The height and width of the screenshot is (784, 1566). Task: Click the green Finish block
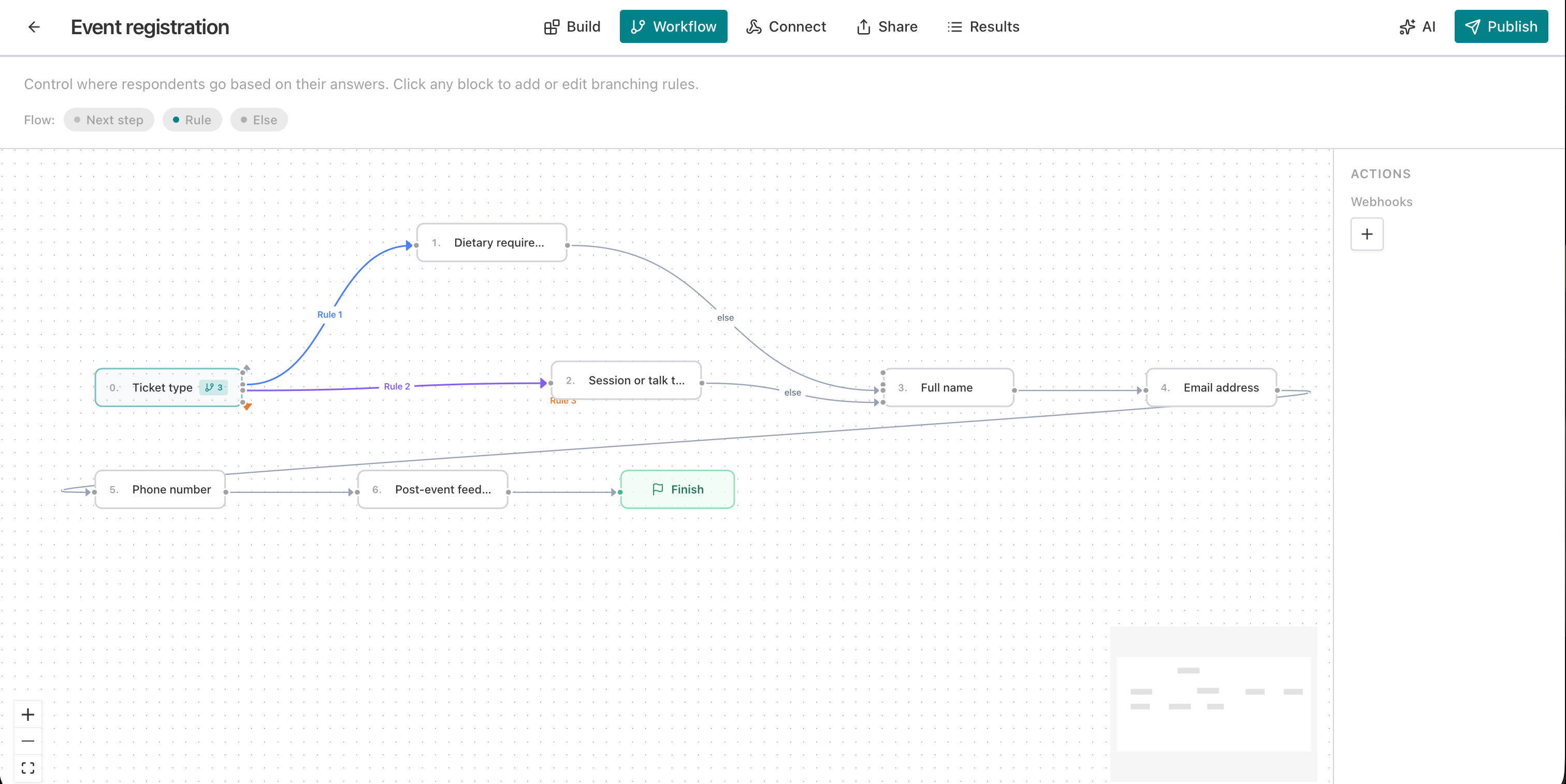click(x=677, y=489)
